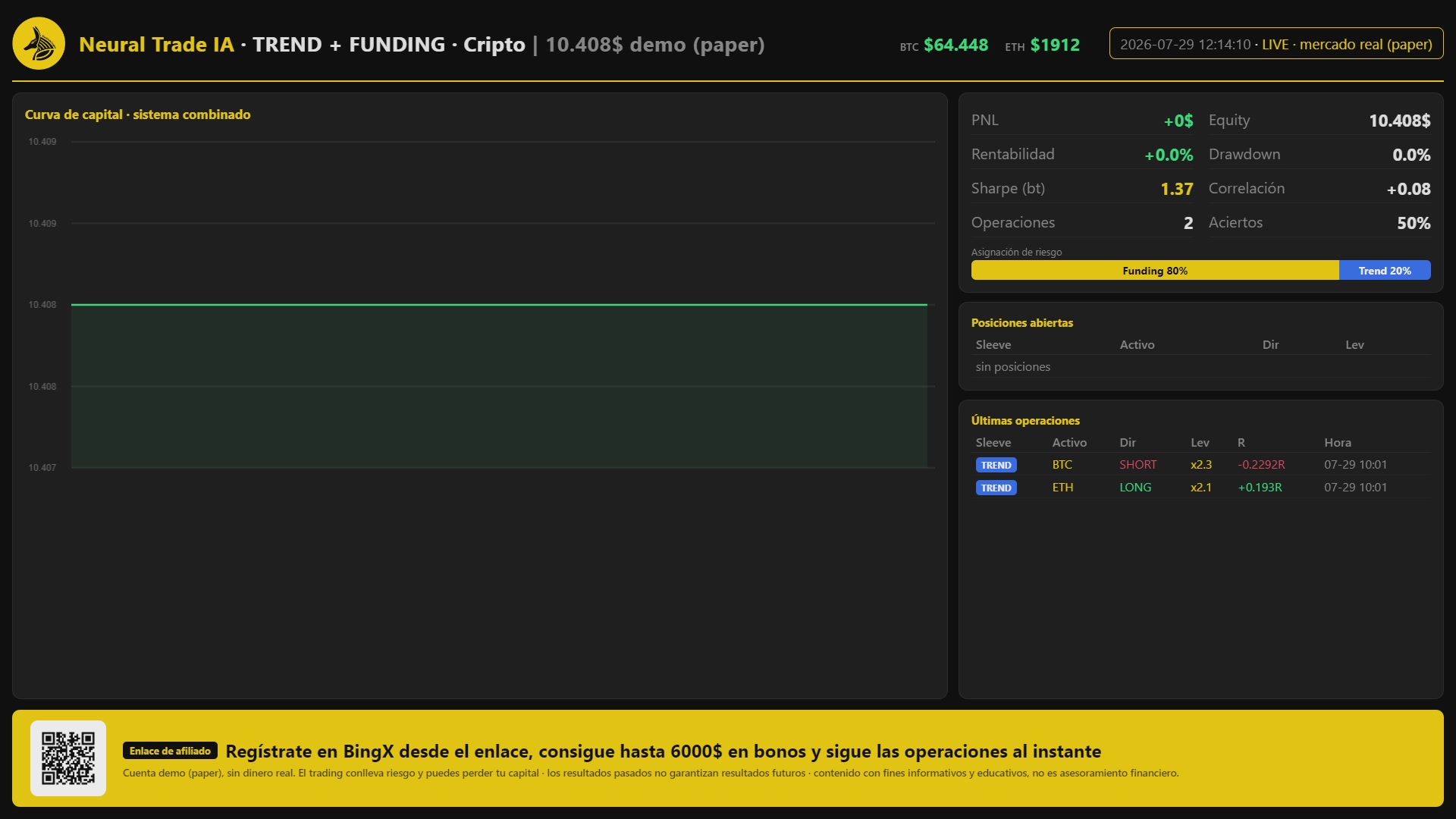
Task: Click the x2.3 leverage value
Action: pos(1201,465)
